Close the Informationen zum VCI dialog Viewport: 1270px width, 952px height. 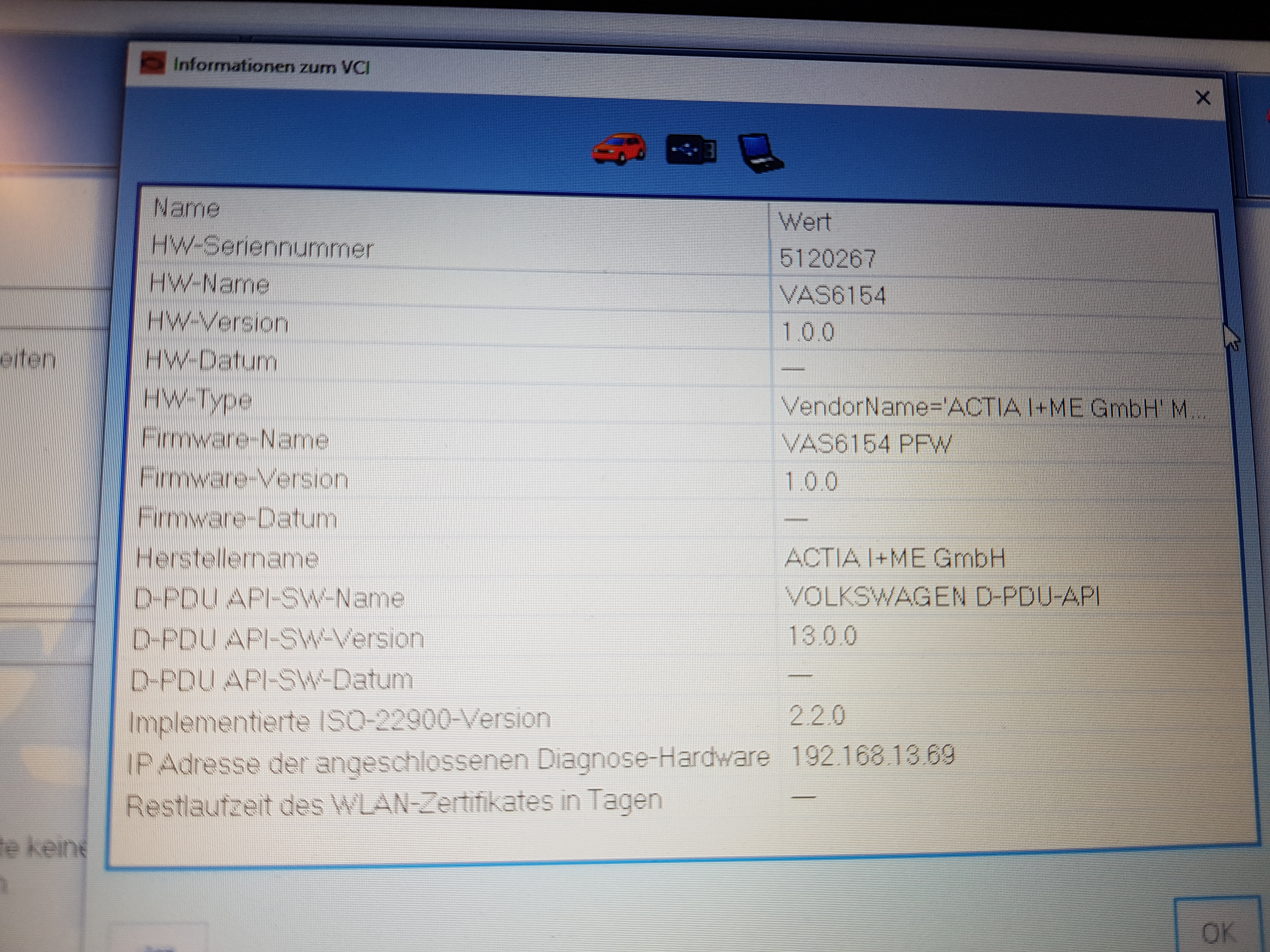coord(1203,98)
